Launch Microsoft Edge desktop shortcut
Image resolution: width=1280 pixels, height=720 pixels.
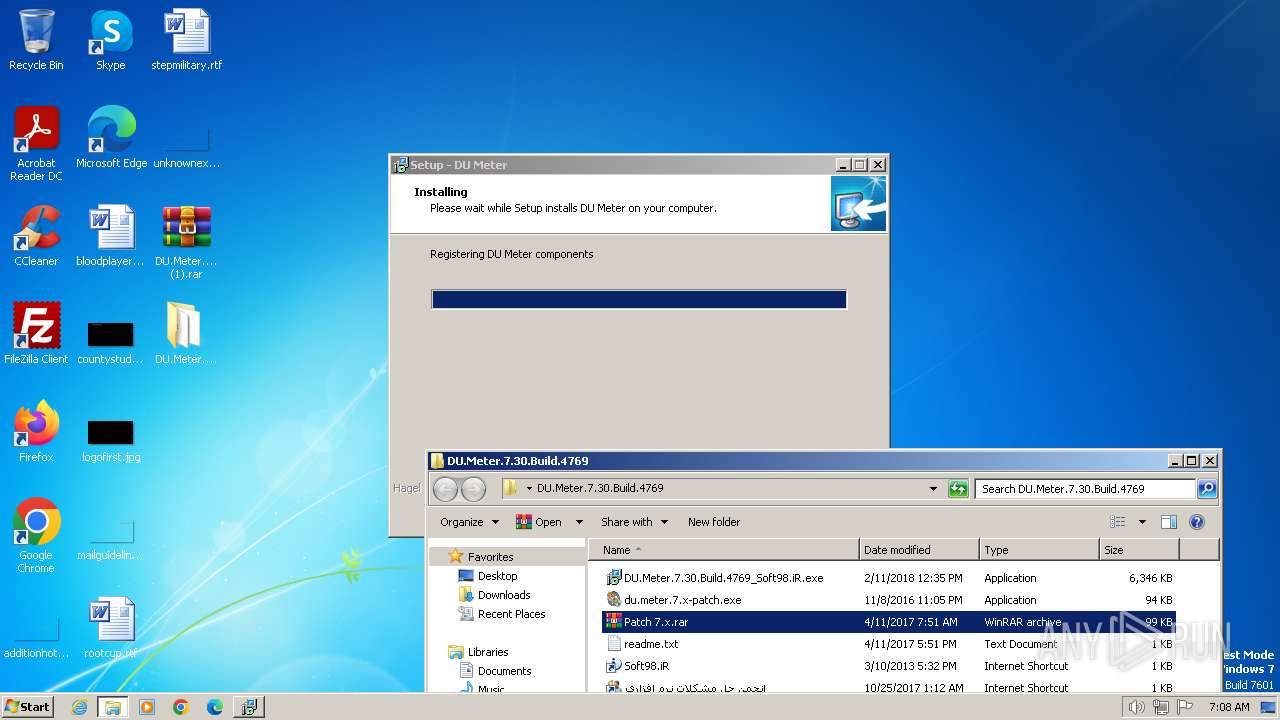coord(111,138)
